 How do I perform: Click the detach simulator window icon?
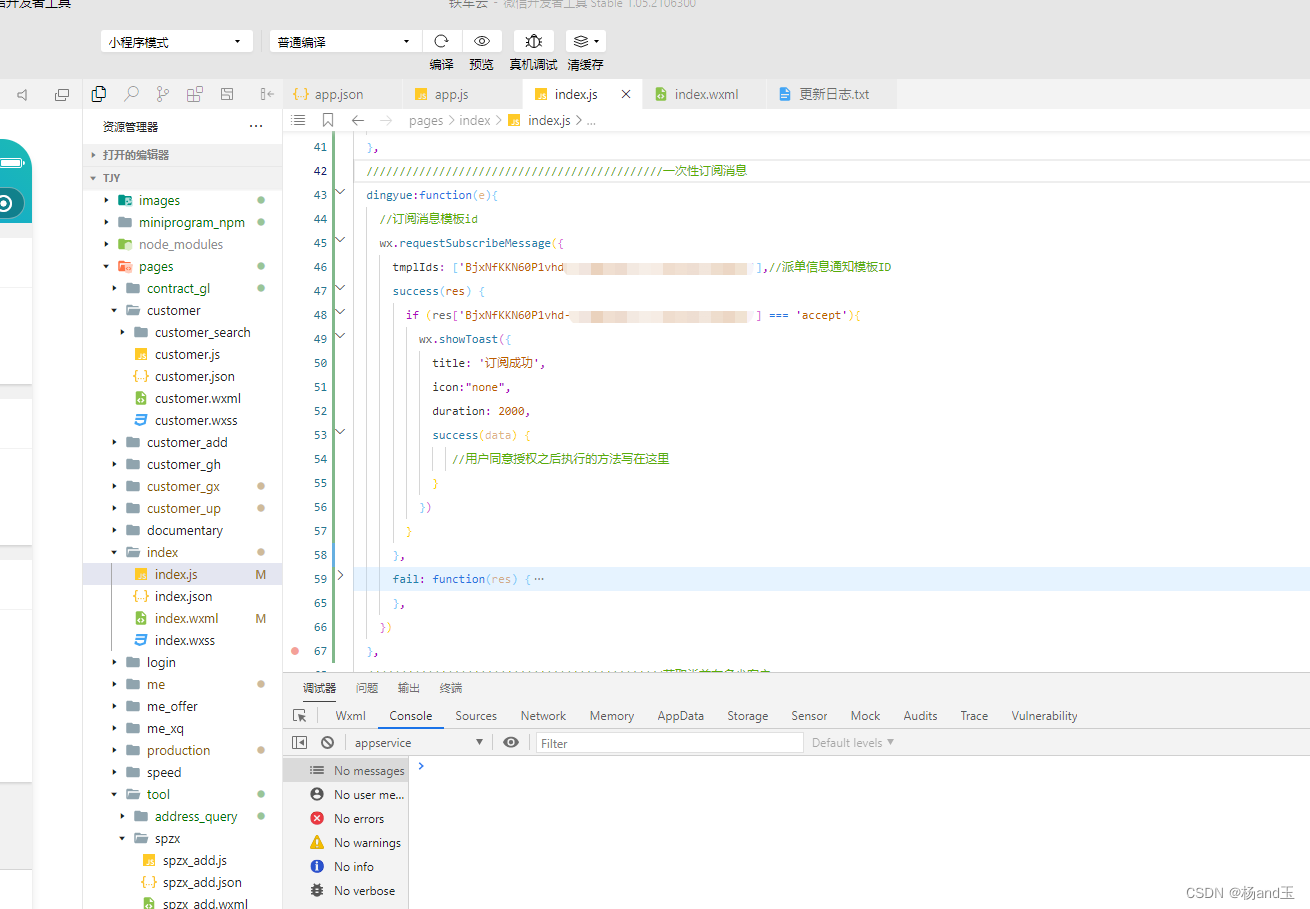tap(62, 94)
